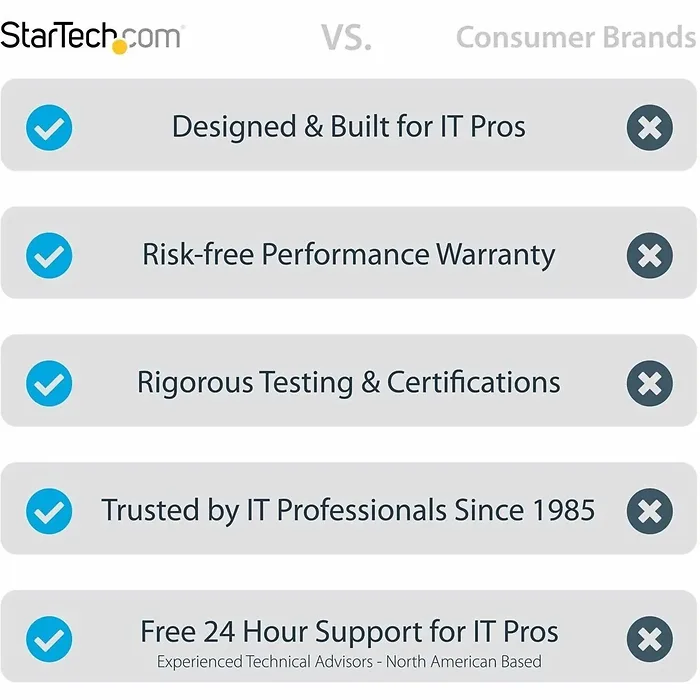
Task: Select the Free 24 Hour Support for IT Pros text
Action: [348, 632]
